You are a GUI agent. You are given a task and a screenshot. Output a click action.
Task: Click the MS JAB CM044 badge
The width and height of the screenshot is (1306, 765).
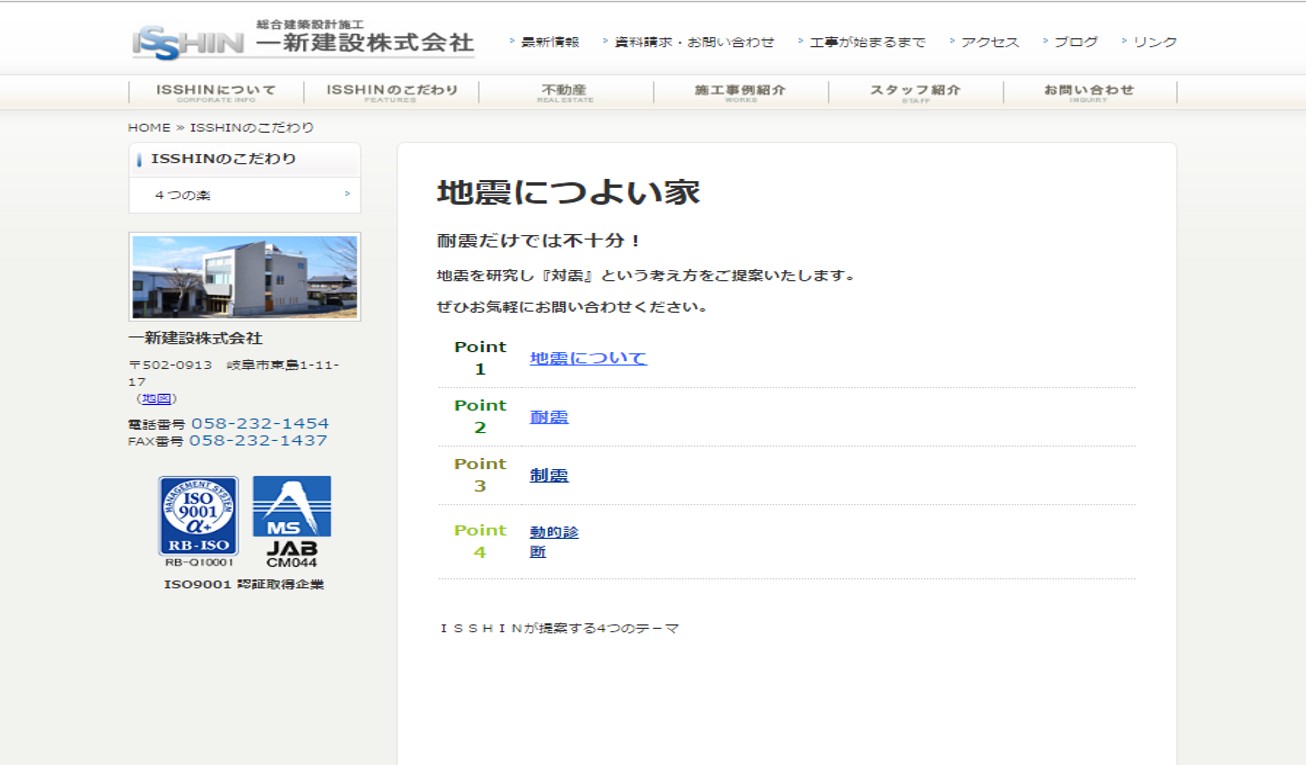coord(292,521)
